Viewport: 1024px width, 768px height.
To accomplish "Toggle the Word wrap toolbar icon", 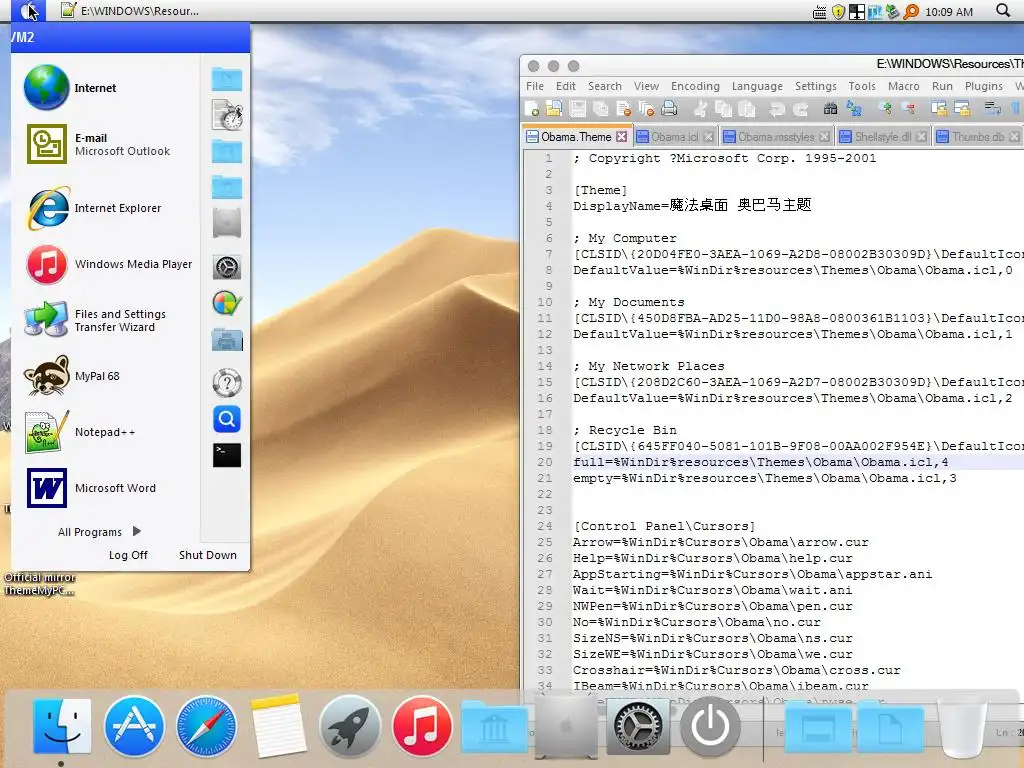I will [993, 108].
